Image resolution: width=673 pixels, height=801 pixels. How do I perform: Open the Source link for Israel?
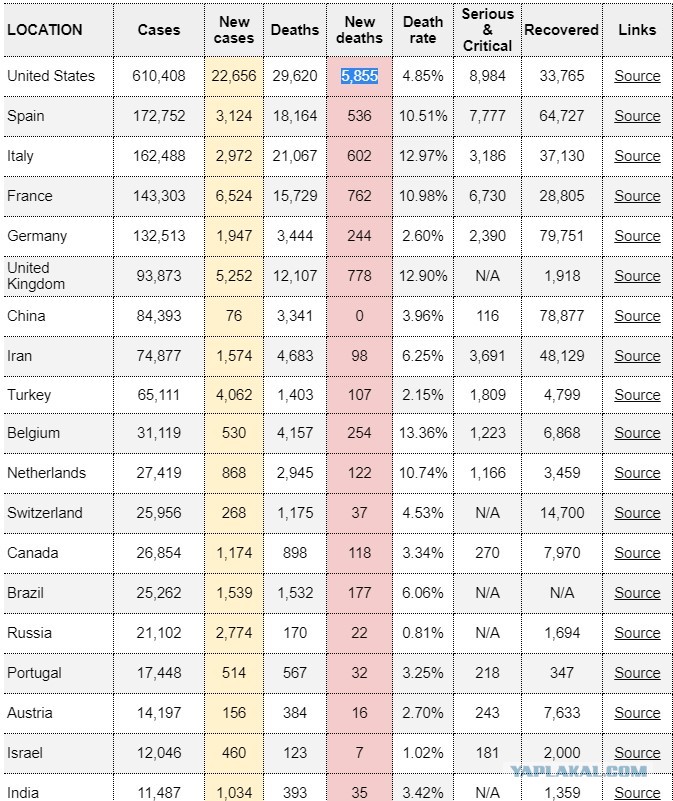click(637, 753)
